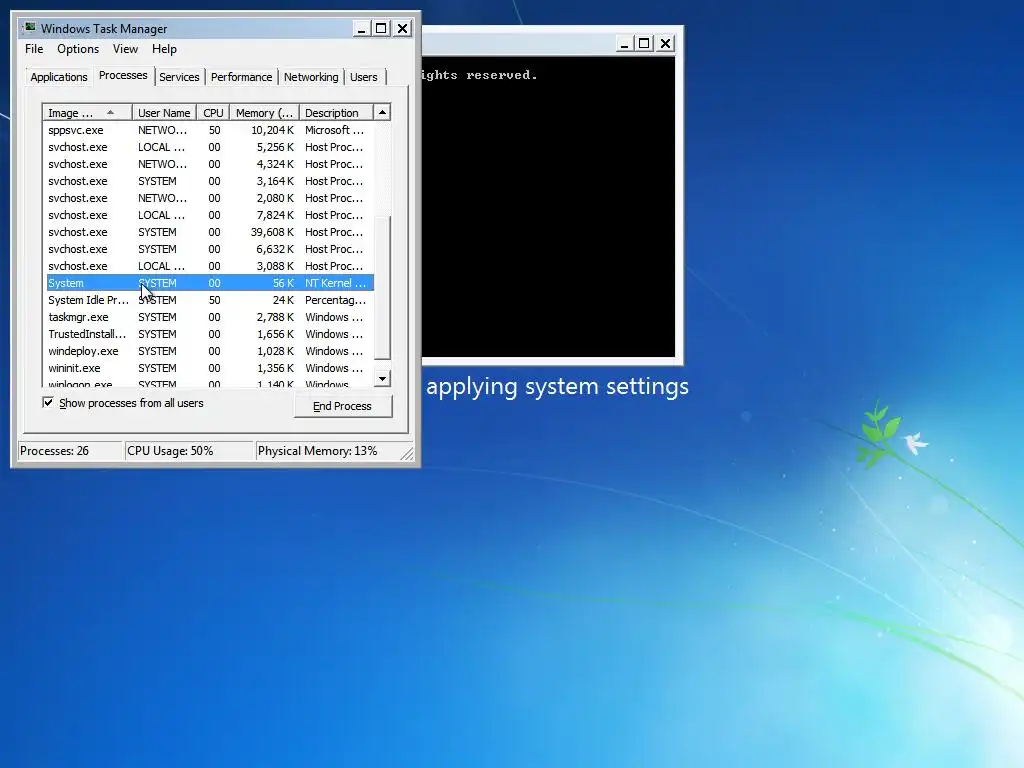Sort by Image Name column header
This screenshot has height=768, width=1024.
[x=87, y=112]
